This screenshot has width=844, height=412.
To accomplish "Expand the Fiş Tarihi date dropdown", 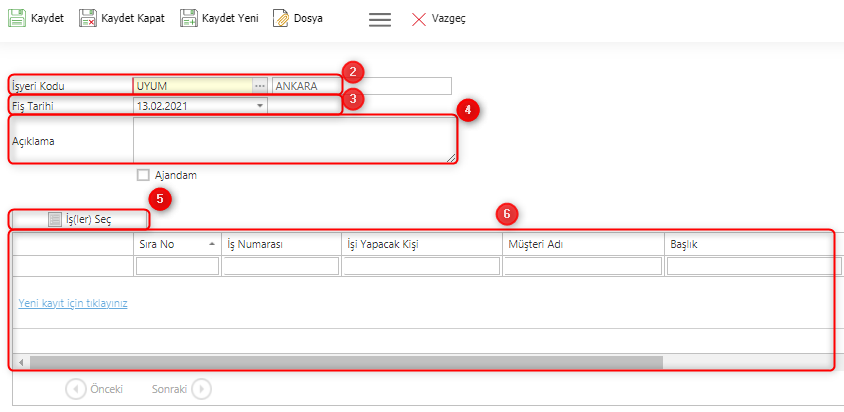I will tap(260, 105).
